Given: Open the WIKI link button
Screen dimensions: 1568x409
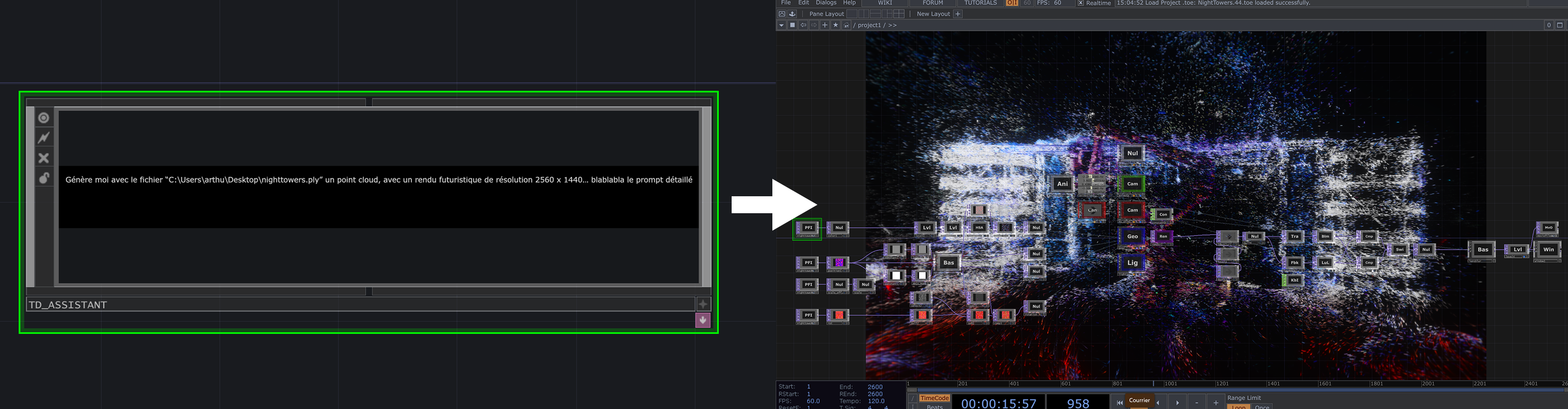Looking at the screenshot, I should [x=884, y=3].
